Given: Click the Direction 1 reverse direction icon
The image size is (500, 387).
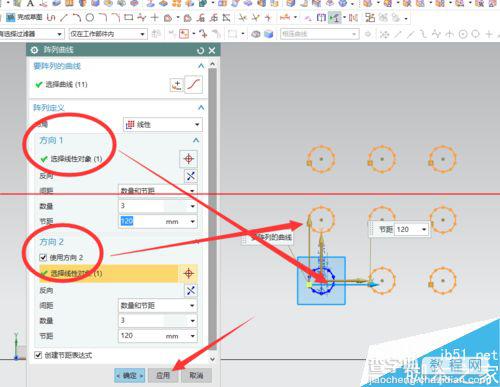Looking at the screenshot, I should tap(190, 176).
